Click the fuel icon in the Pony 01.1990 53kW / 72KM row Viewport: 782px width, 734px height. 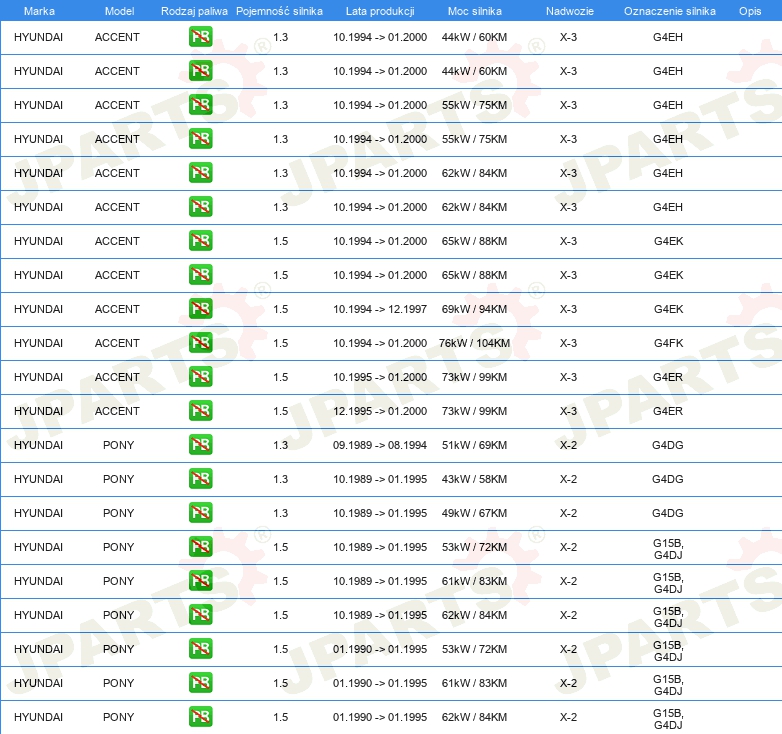[x=200, y=648]
